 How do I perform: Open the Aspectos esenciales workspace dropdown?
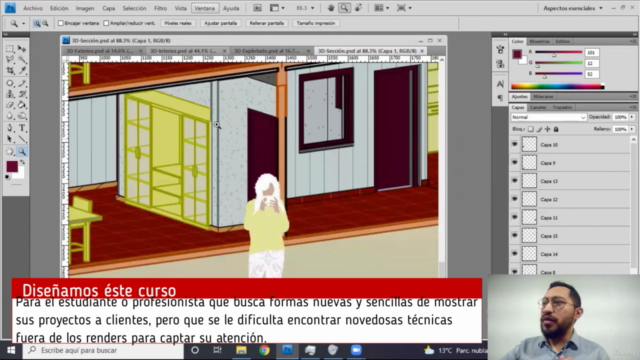tap(573, 8)
